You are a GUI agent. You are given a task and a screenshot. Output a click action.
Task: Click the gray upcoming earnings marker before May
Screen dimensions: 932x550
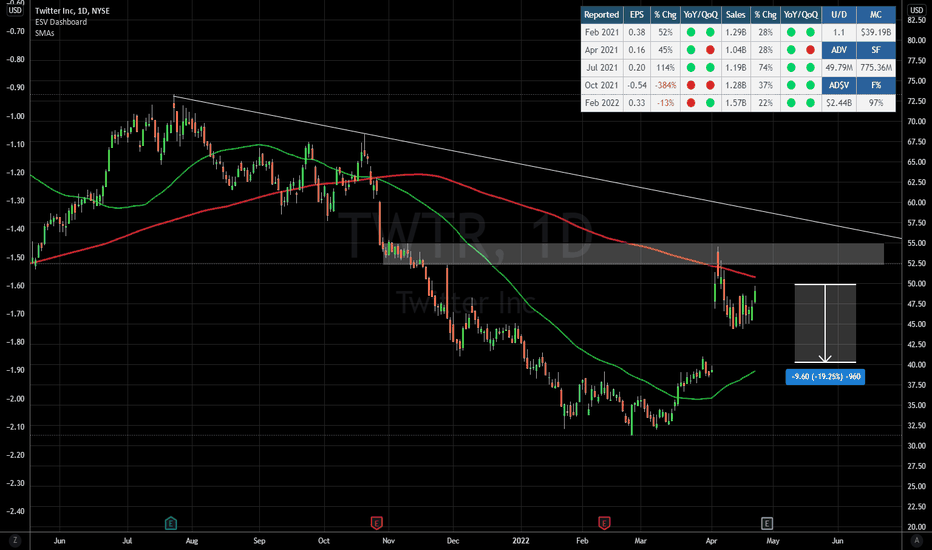[x=767, y=523]
